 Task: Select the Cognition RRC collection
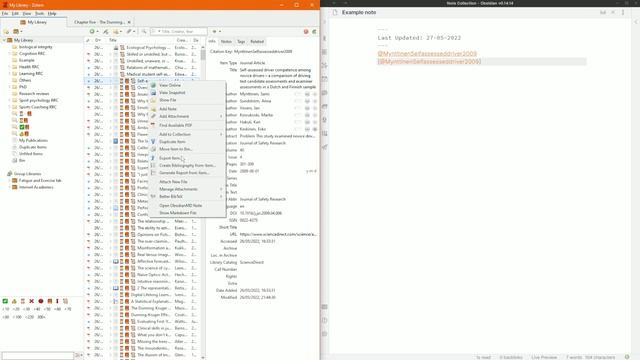coord(32,53)
